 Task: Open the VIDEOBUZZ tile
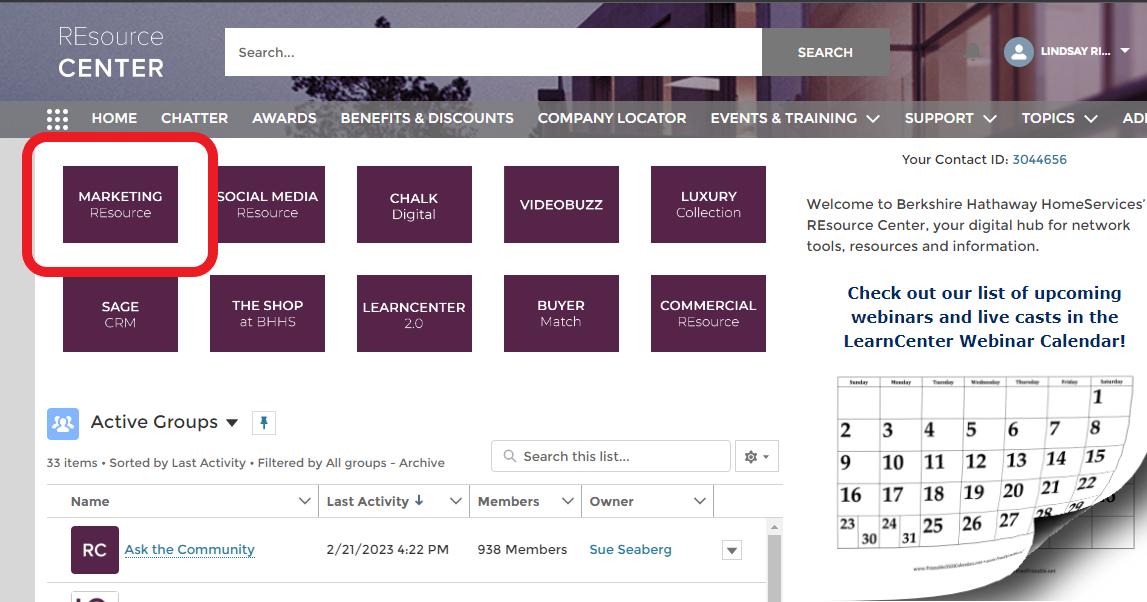coord(561,204)
